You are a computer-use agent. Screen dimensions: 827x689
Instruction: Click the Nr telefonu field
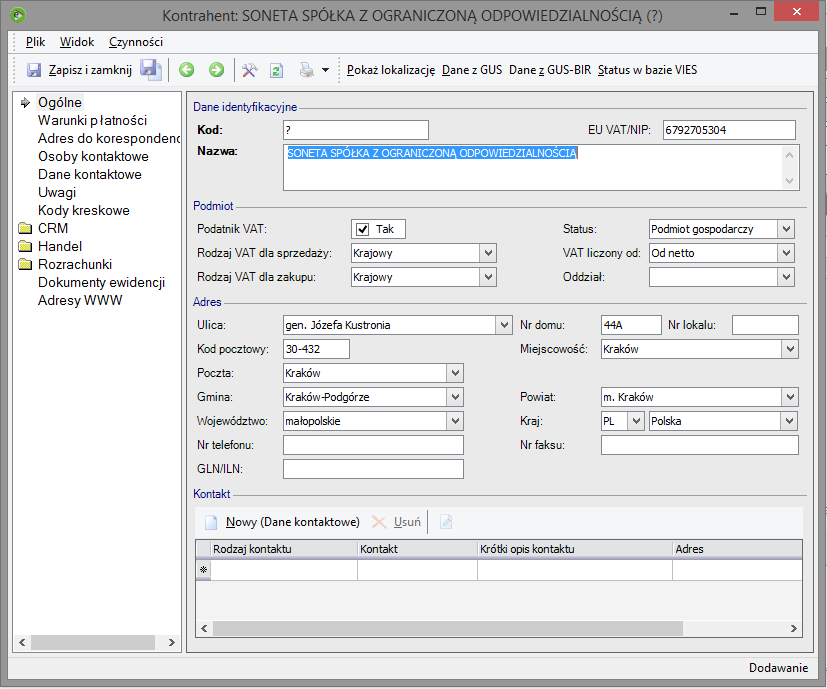(373, 445)
